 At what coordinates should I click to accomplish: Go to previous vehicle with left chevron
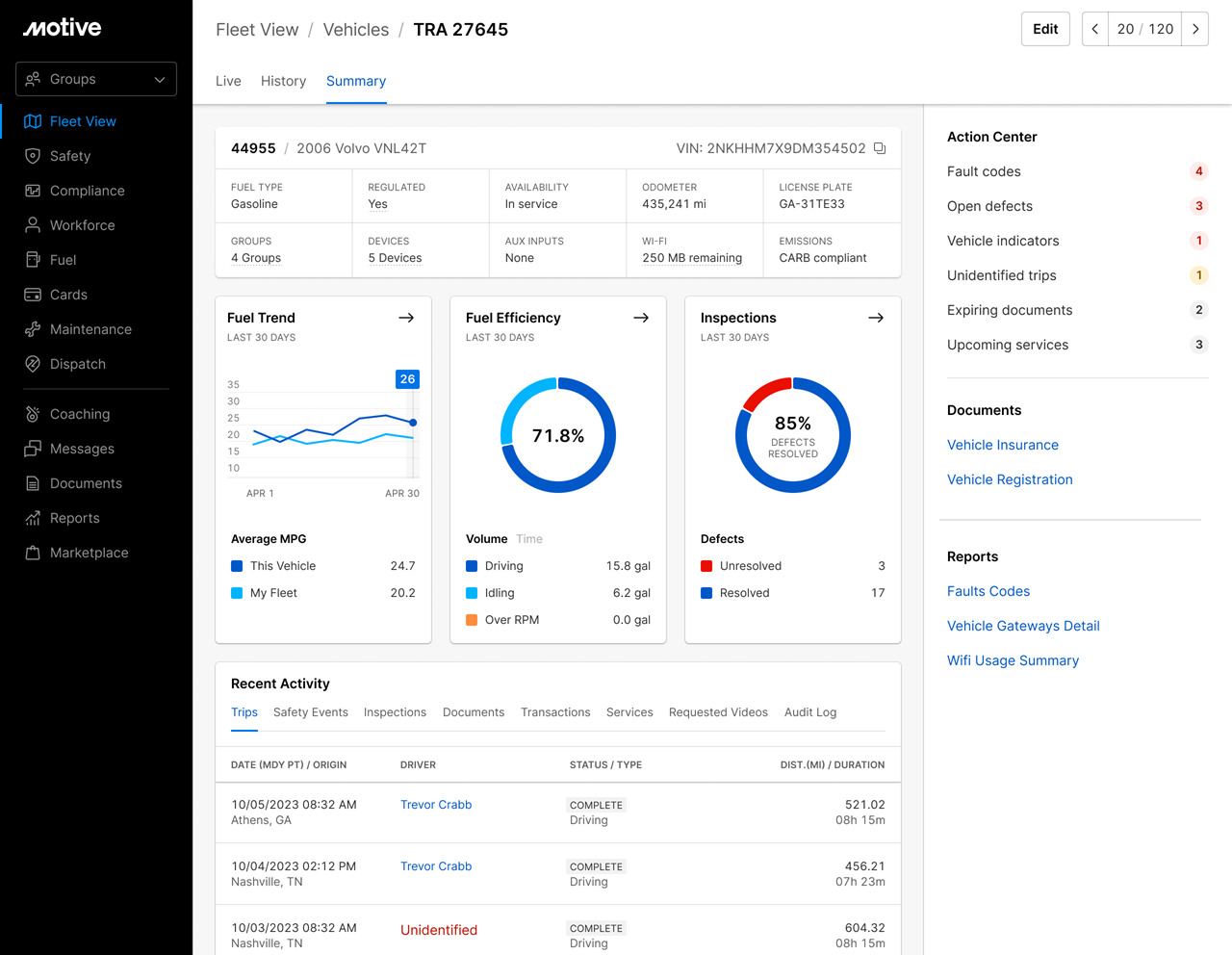click(x=1095, y=29)
